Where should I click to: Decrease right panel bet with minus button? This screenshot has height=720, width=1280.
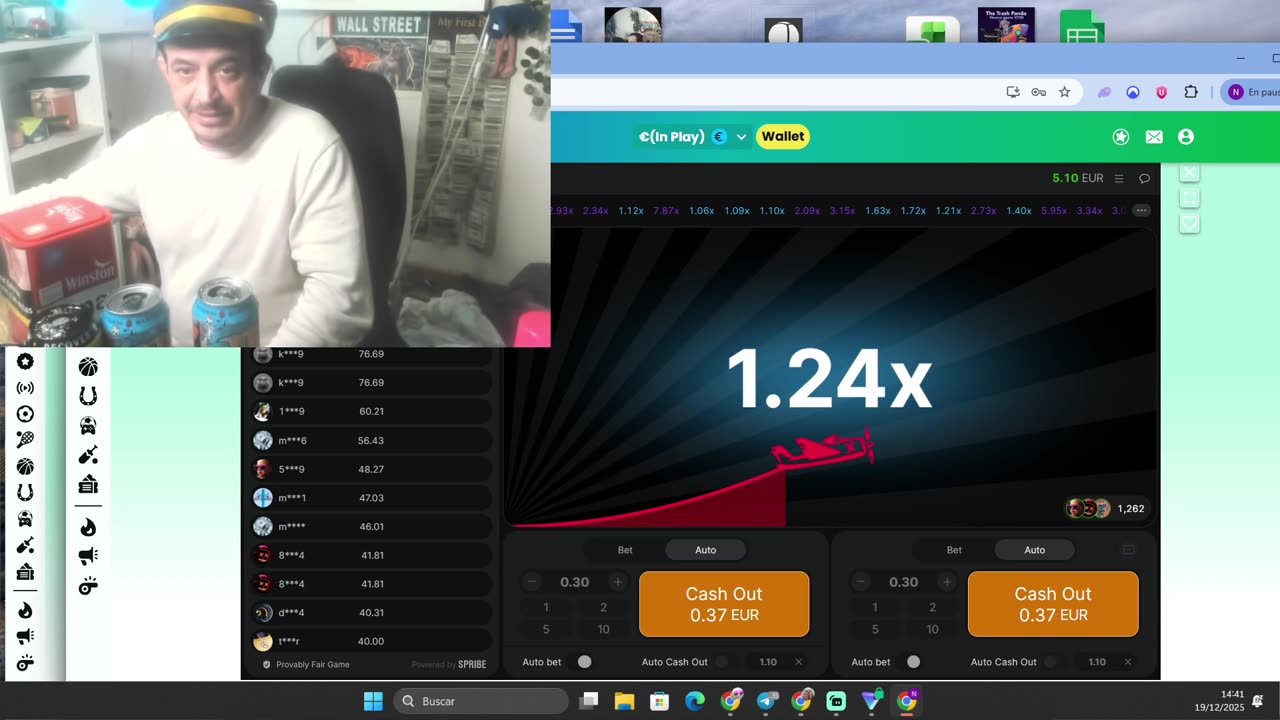[x=861, y=582]
